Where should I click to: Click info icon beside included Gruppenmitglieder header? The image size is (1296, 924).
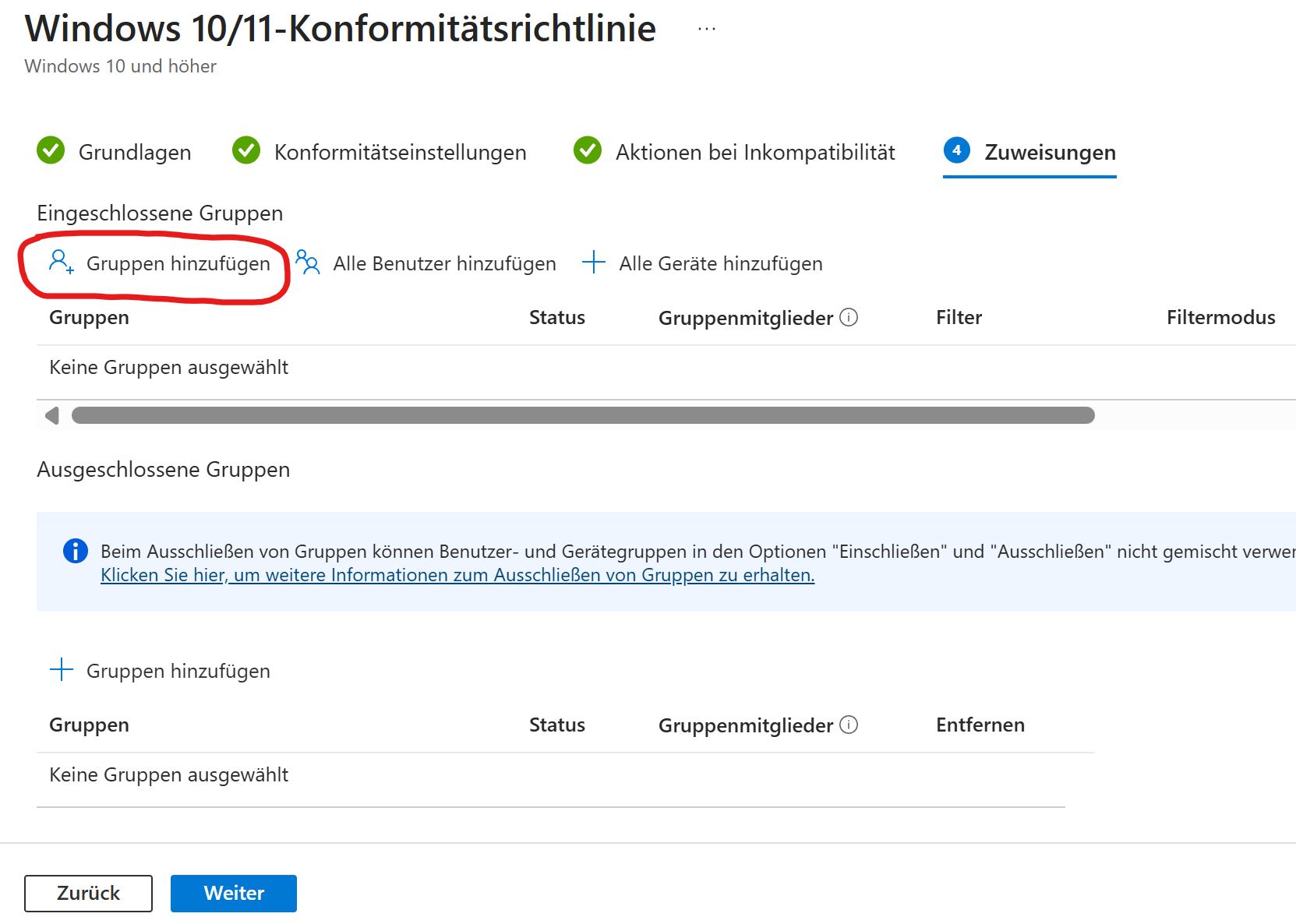[x=849, y=317]
